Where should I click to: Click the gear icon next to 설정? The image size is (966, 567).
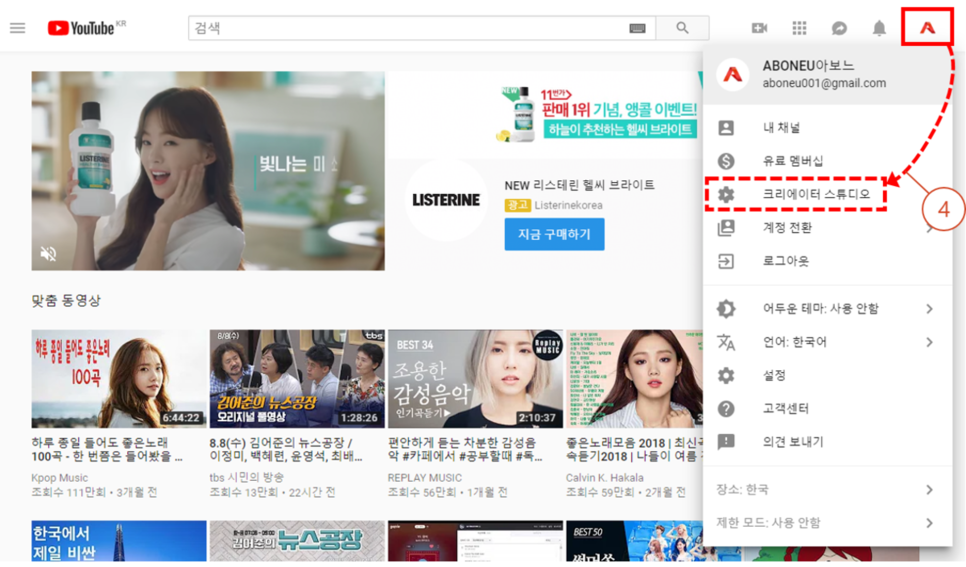pos(726,375)
